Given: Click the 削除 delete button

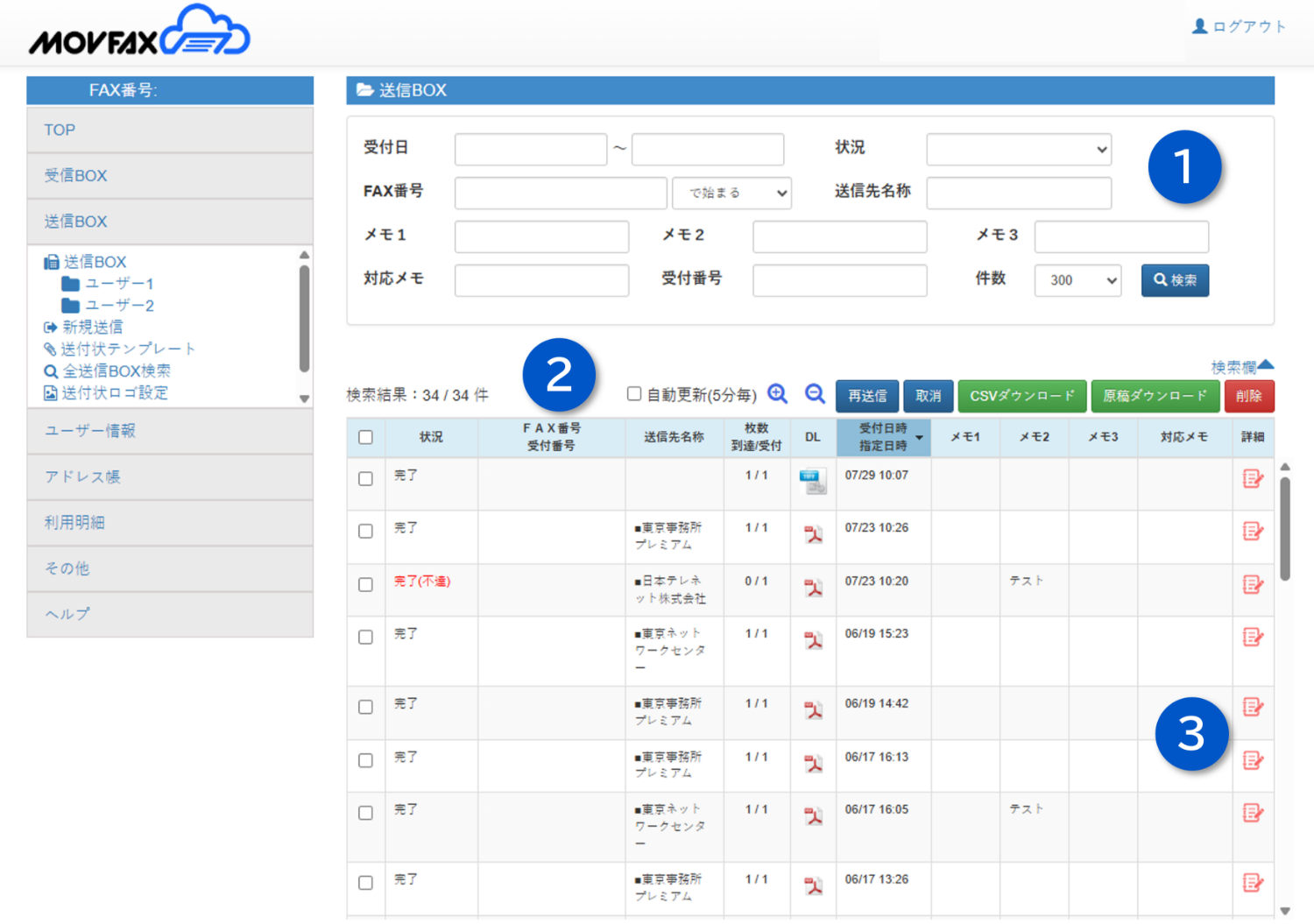Looking at the screenshot, I should (1249, 396).
